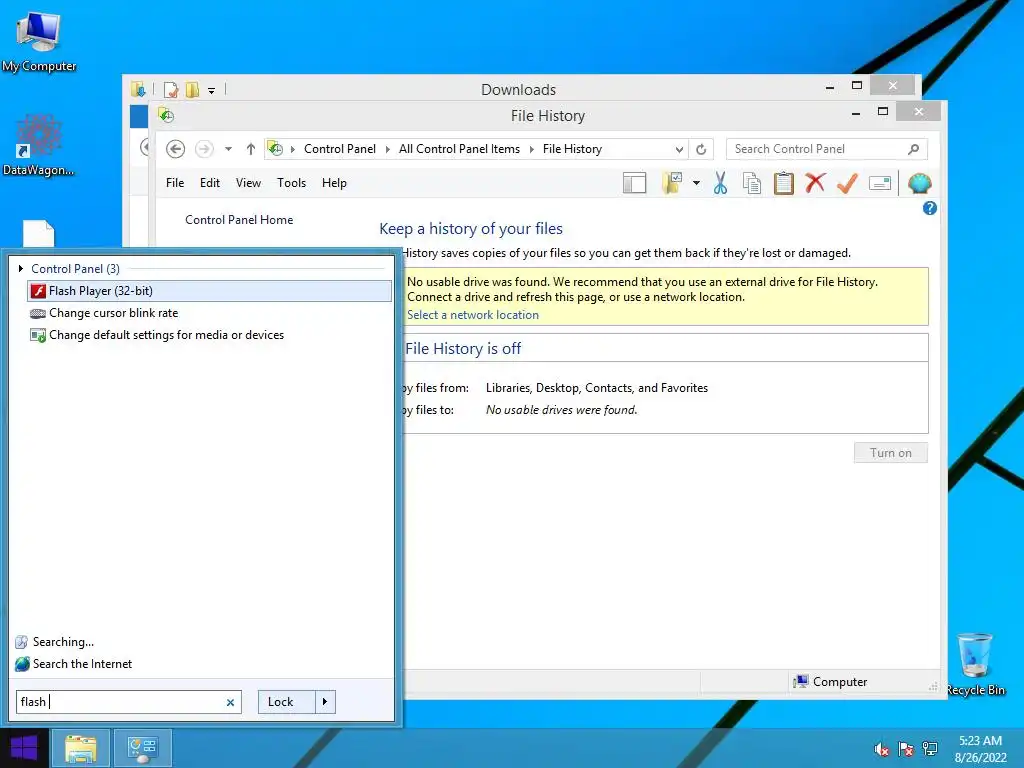1024x768 pixels.
Task: Clear the flash search text with X
Action: pos(230,702)
